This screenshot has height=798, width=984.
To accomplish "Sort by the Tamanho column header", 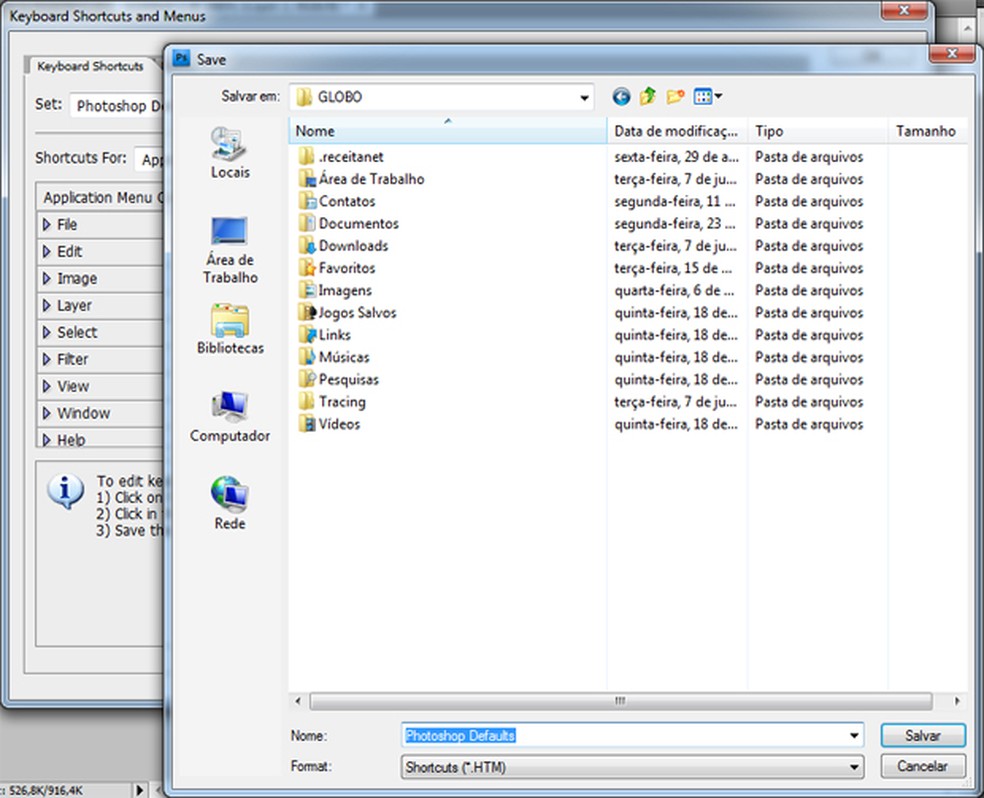I will click(x=927, y=131).
